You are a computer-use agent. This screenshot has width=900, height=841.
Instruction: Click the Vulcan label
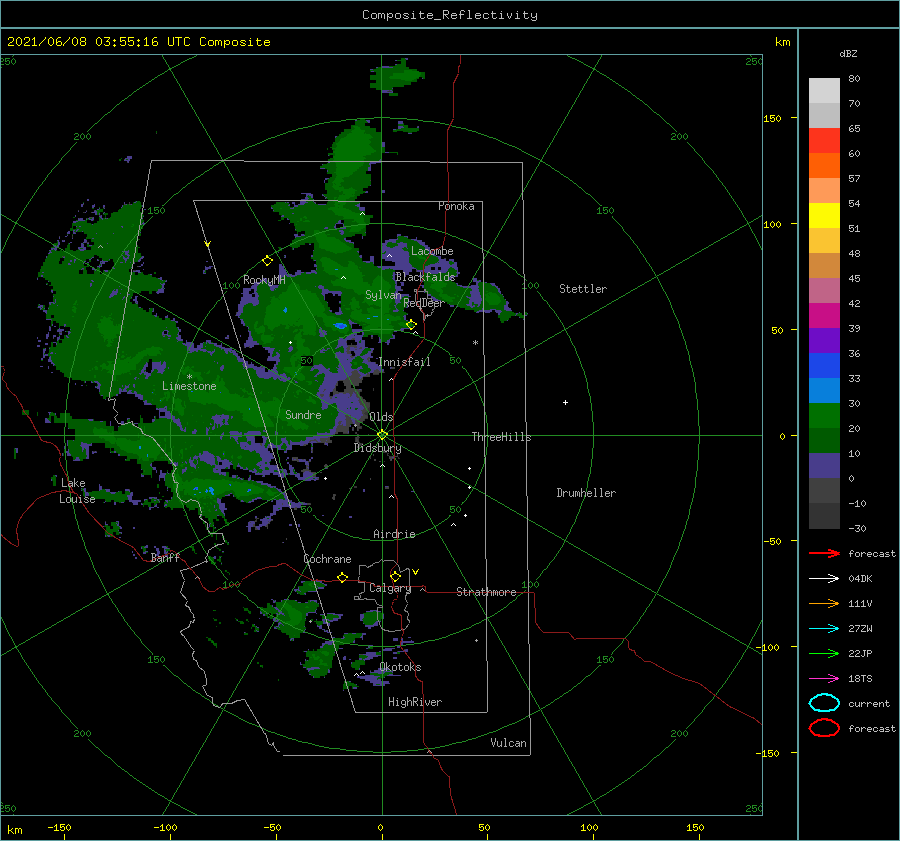point(508,743)
